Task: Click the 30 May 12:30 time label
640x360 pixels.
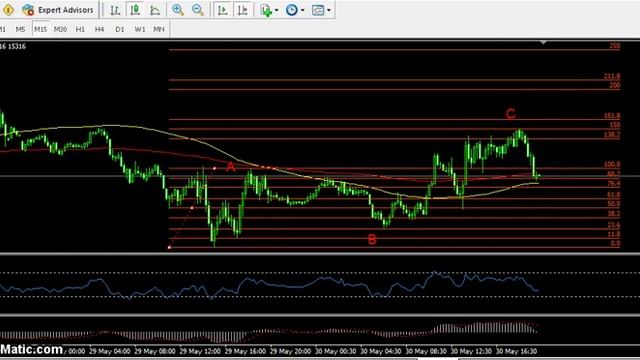Action: pyautogui.click(x=471, y=351)
